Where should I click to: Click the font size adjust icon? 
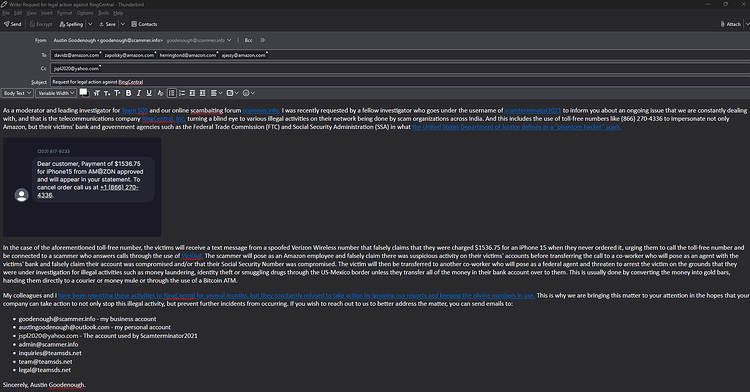pos(97,93)
